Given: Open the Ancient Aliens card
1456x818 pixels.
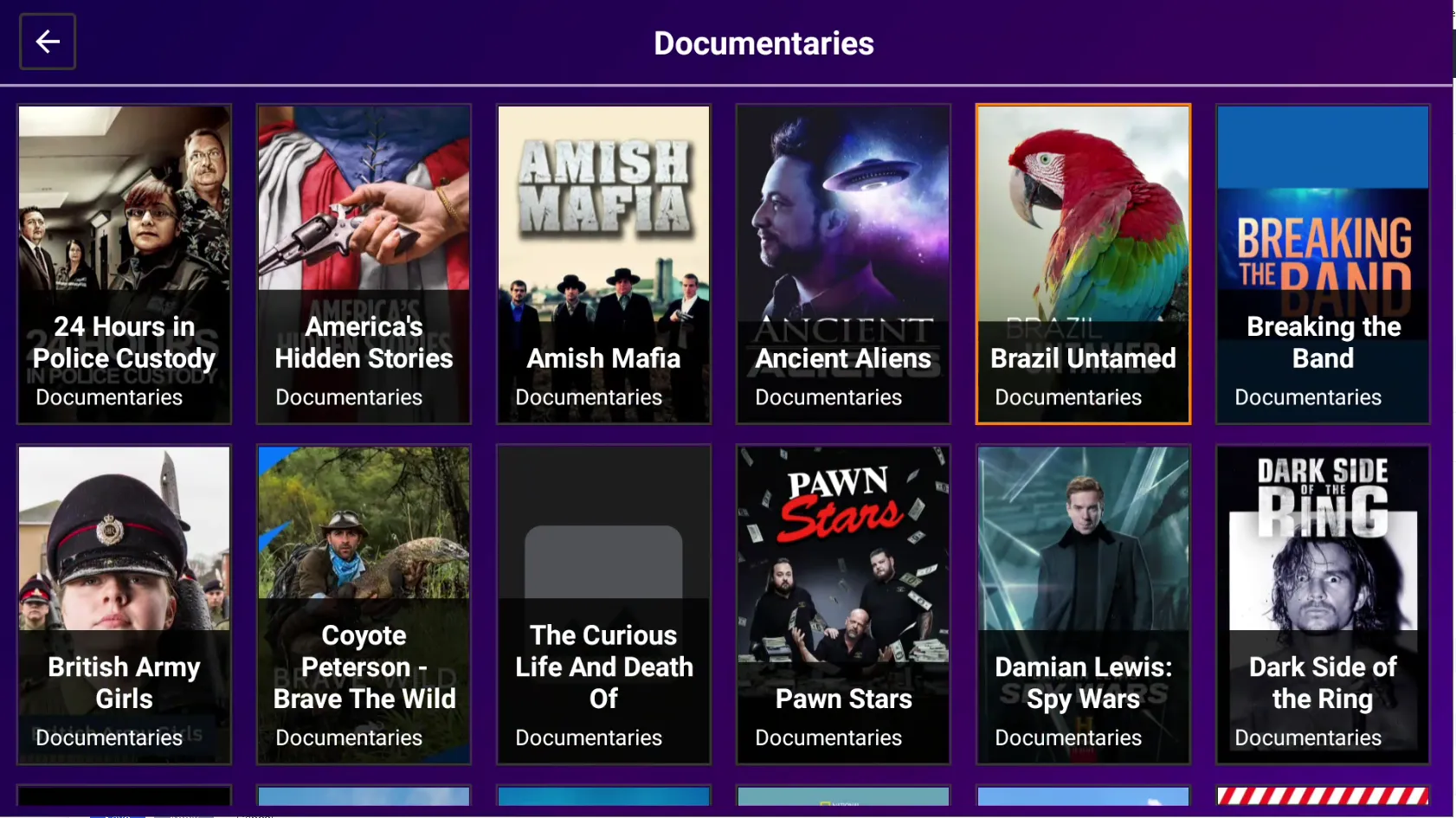Looking at the screenshot, I should 843,264.
